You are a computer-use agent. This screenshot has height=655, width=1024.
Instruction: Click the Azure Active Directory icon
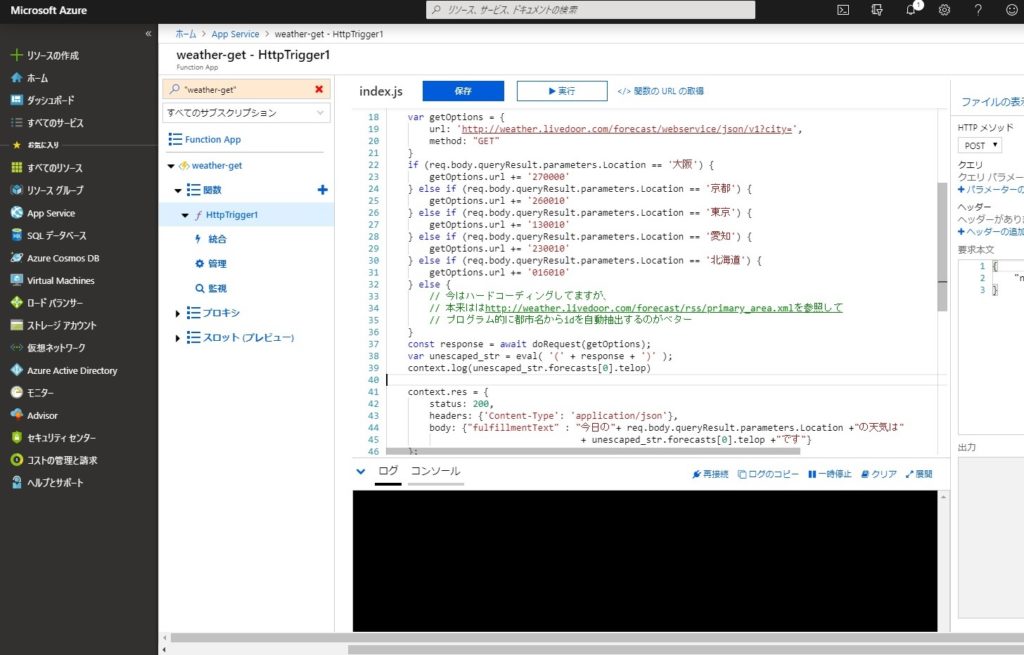(x=16, y=370)
